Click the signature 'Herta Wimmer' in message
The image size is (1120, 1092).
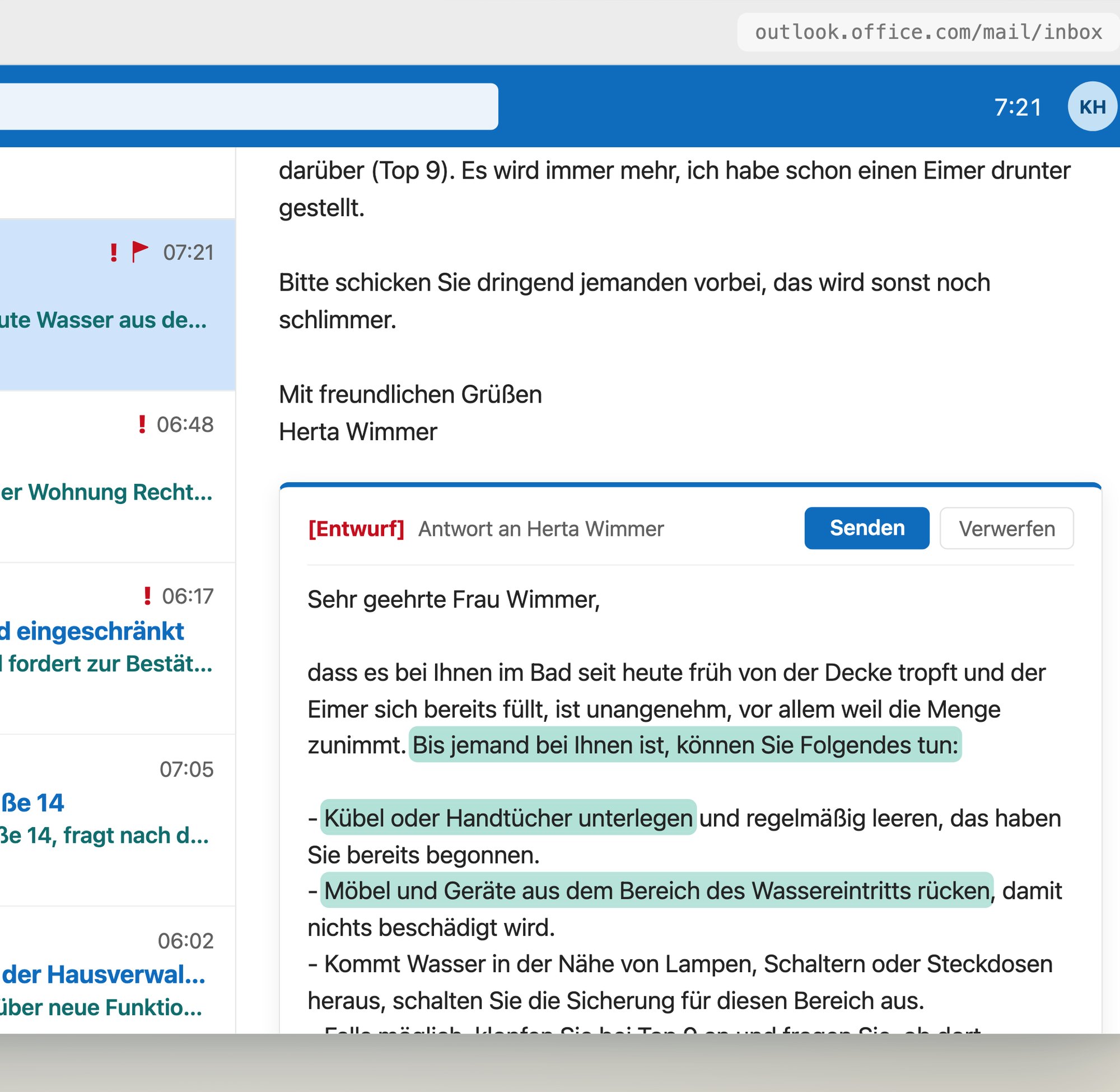click(358, 432)
